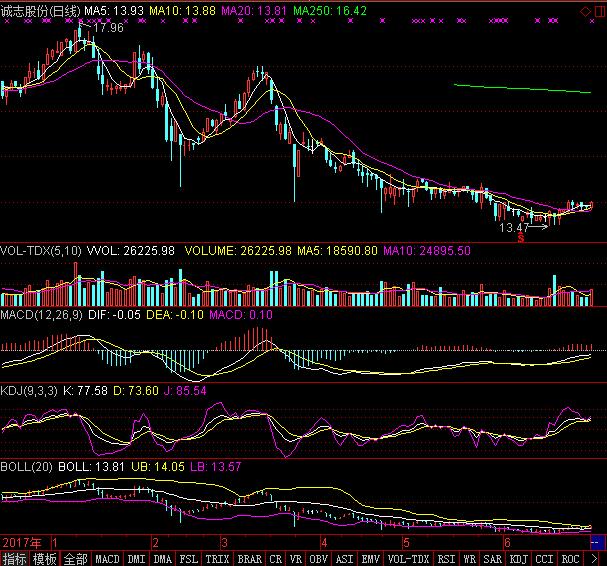Click month 6 marker on timeline
Screen dimensions: 607x566
[x=507, y=543]
